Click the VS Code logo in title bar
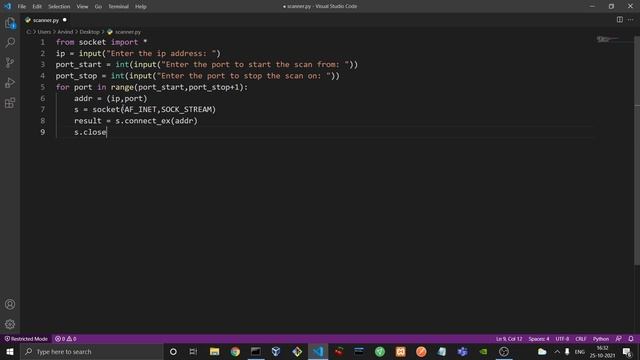 coord(7,6)
